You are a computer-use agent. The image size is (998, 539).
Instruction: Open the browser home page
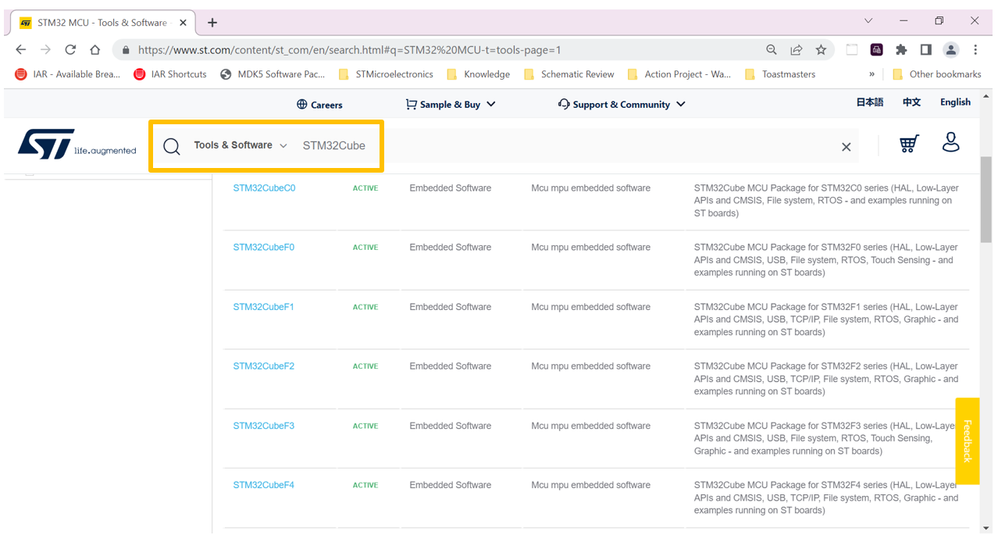click(95, 50)
